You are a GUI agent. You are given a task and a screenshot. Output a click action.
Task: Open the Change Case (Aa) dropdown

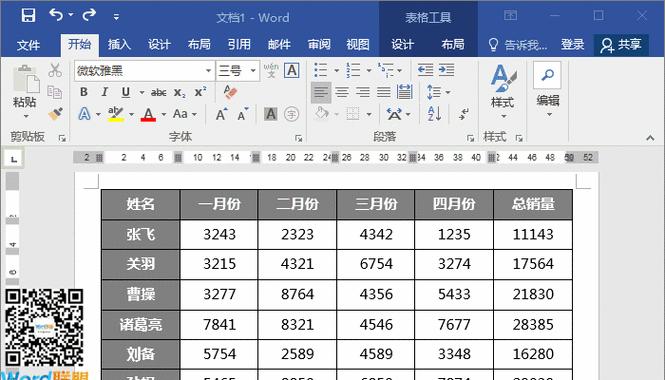pos(184,114)
